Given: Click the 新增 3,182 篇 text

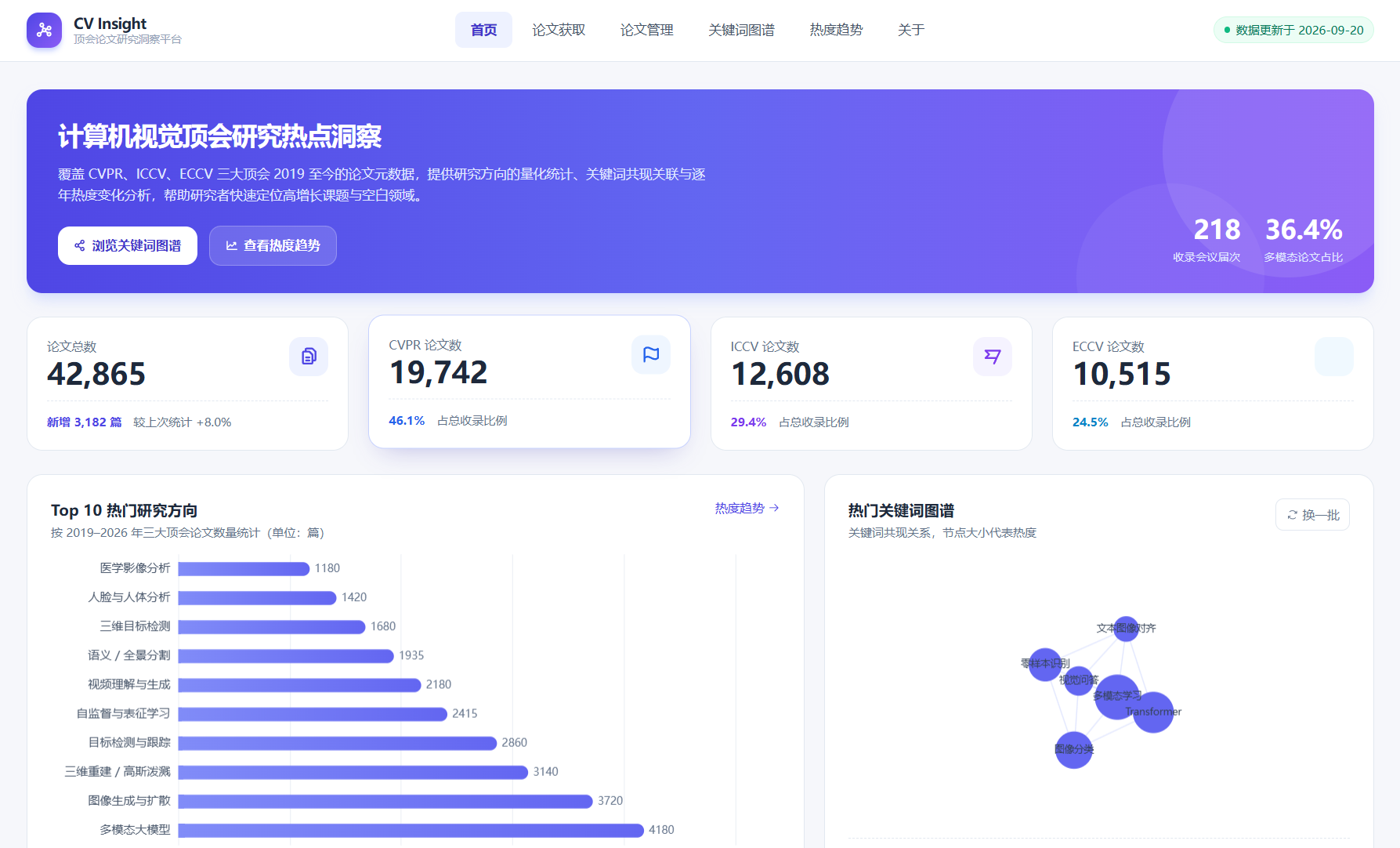Looking at the screenshot, I should 85,422.
